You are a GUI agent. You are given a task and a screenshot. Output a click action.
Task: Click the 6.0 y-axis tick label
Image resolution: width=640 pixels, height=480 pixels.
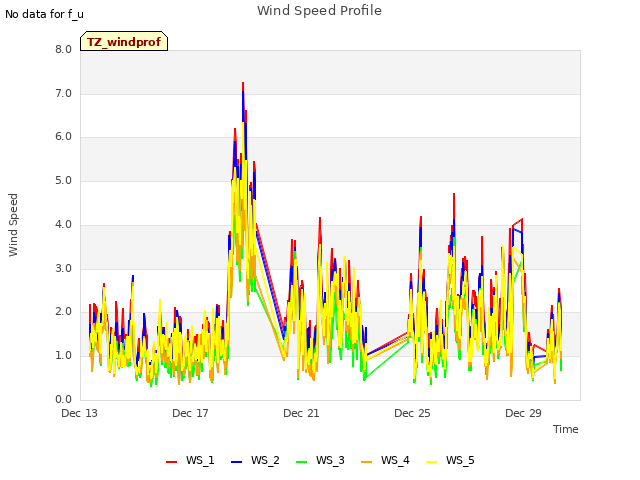64,137
